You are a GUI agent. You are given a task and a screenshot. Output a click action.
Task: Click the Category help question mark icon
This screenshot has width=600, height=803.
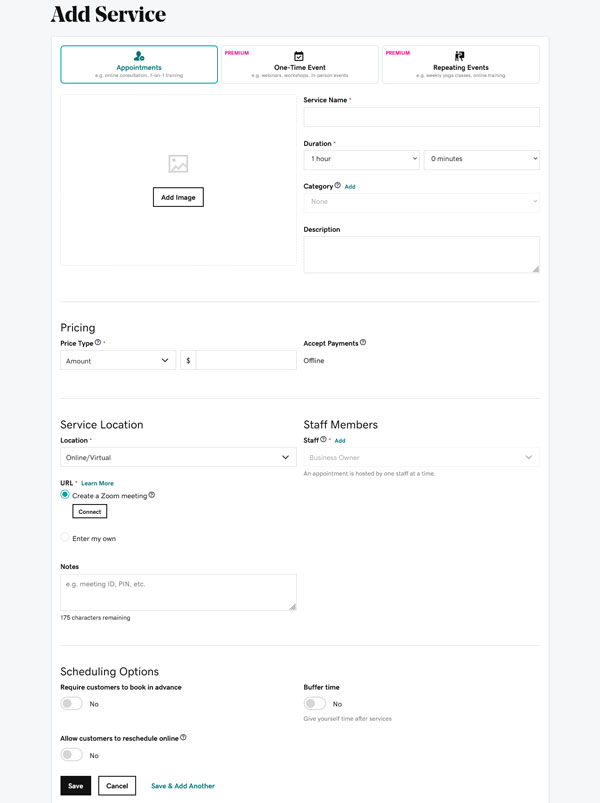pos(338,185)
